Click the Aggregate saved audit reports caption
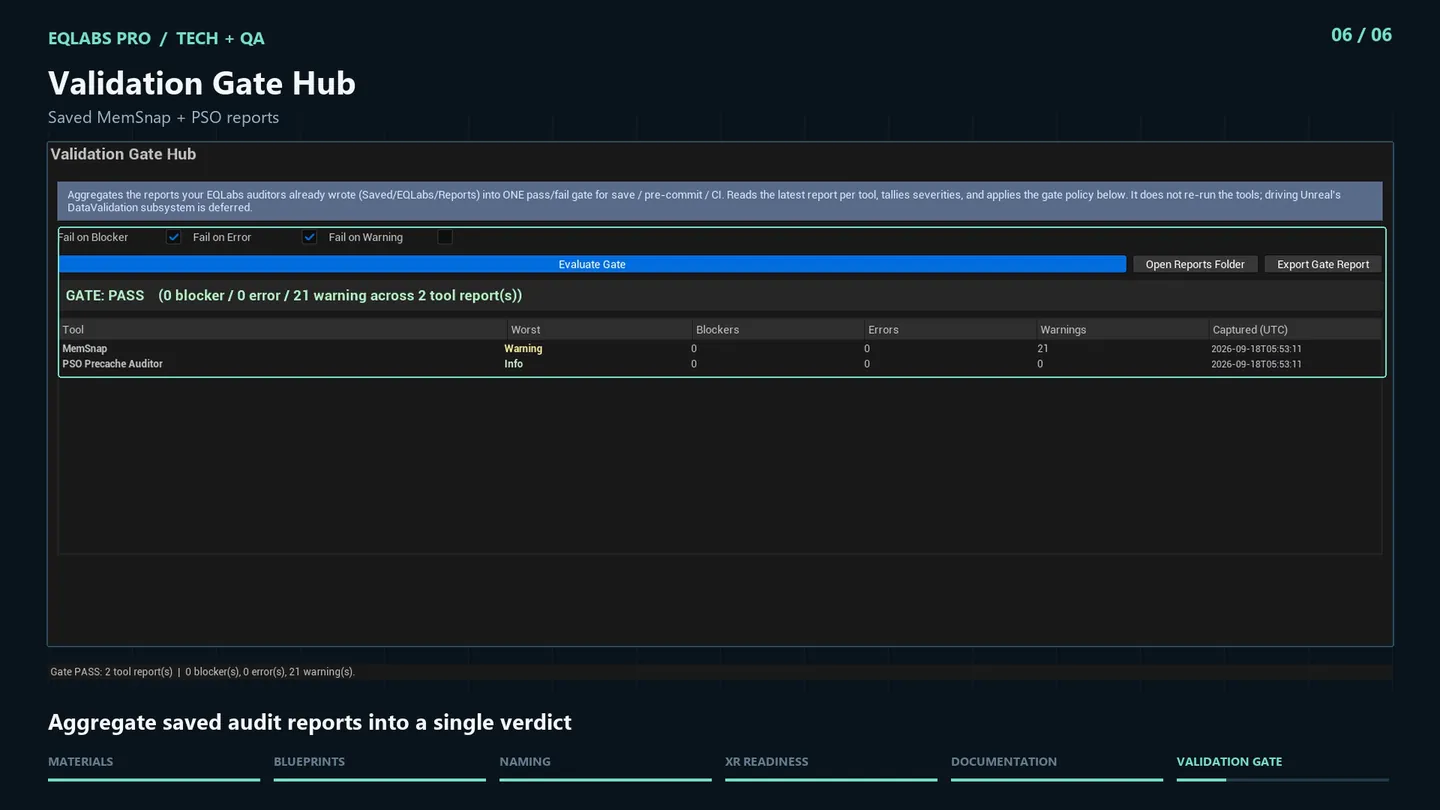The width and height of the screenshot is (1440, 810). click(310, 722)
